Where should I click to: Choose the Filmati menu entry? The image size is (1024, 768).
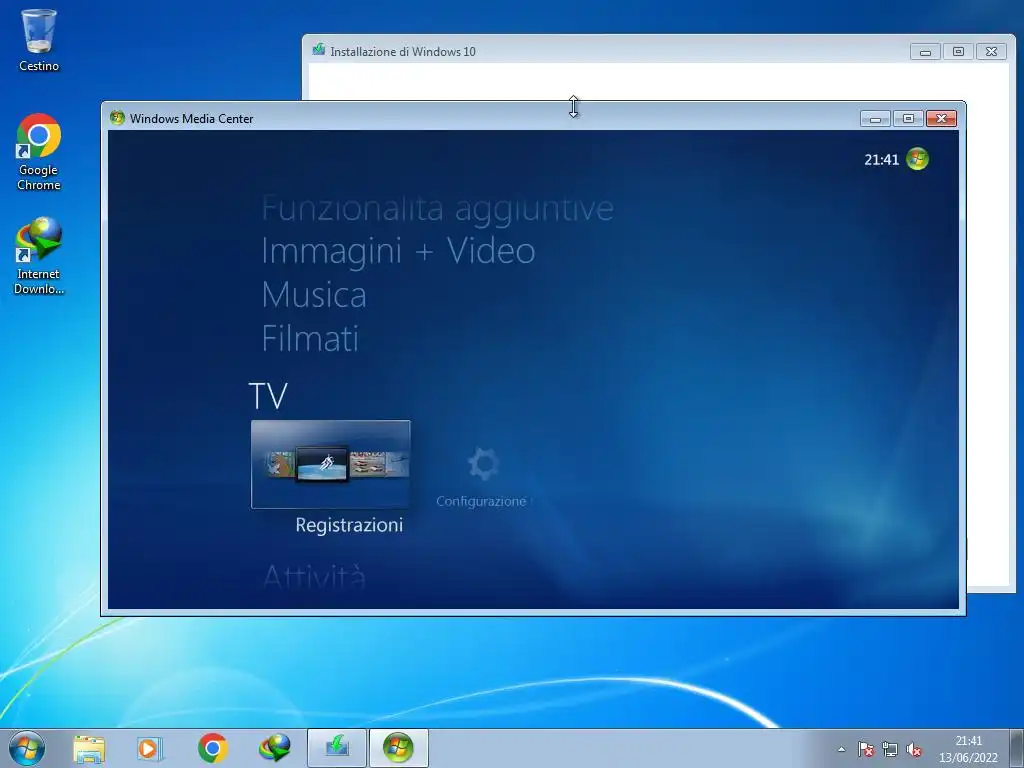coord(310,338)
